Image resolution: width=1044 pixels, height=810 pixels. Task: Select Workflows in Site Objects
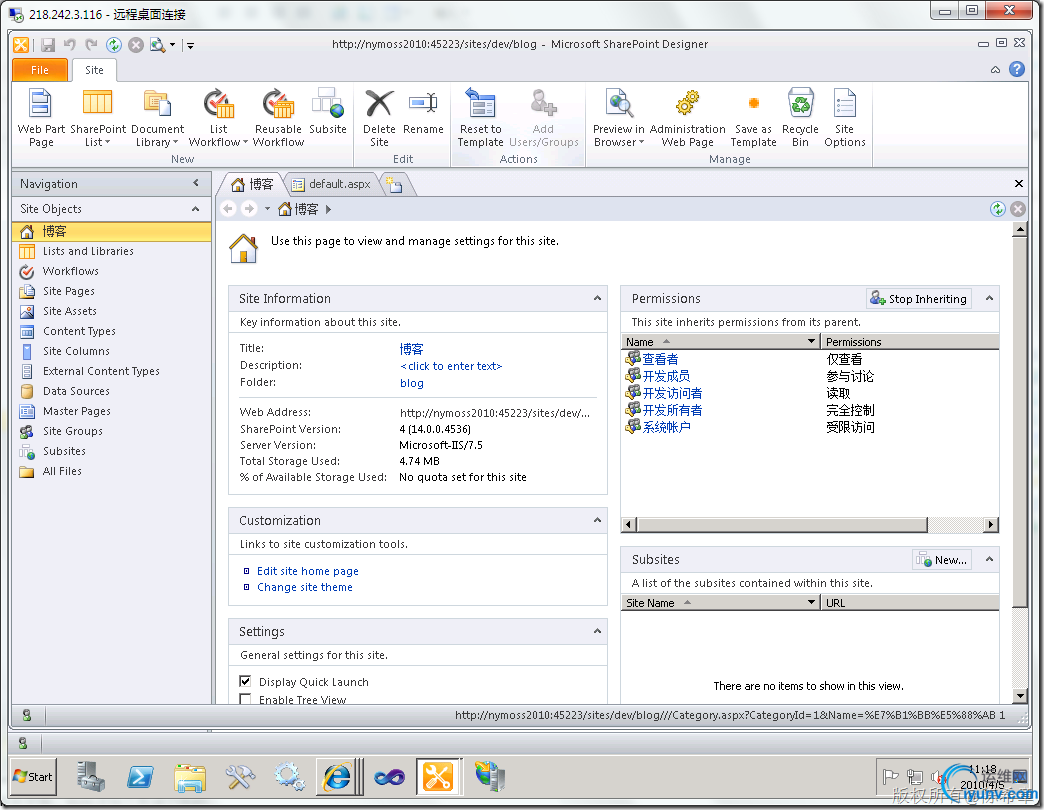pyautogui.click(x=71, y=271)
